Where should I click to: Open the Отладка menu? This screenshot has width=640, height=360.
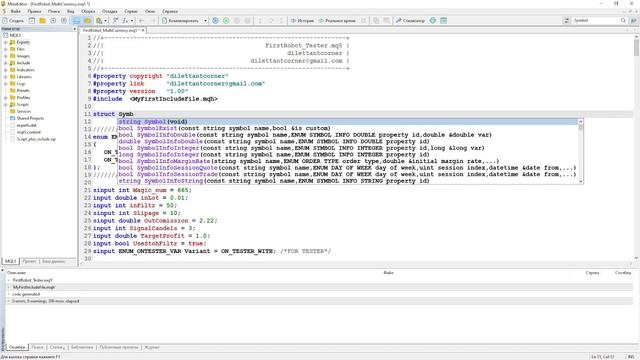pos(109,11)
